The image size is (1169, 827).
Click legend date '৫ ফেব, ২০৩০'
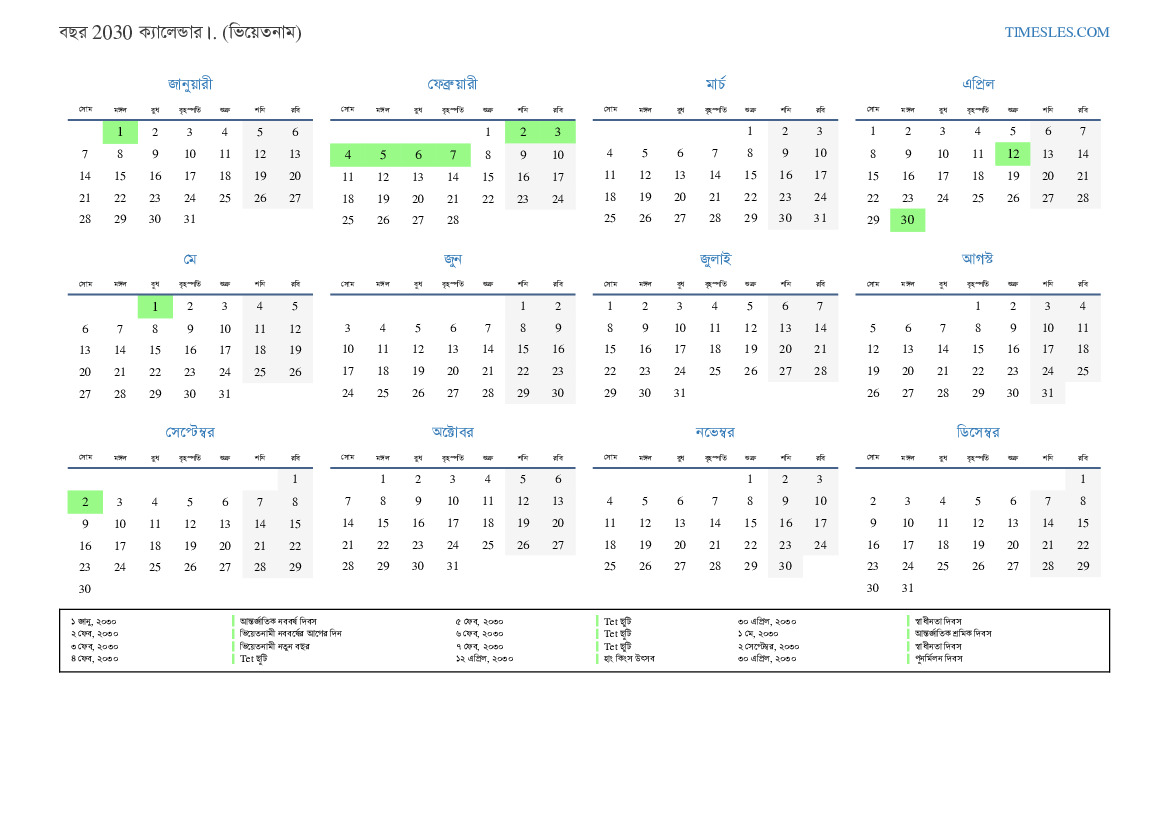click(x=479, y=621)
